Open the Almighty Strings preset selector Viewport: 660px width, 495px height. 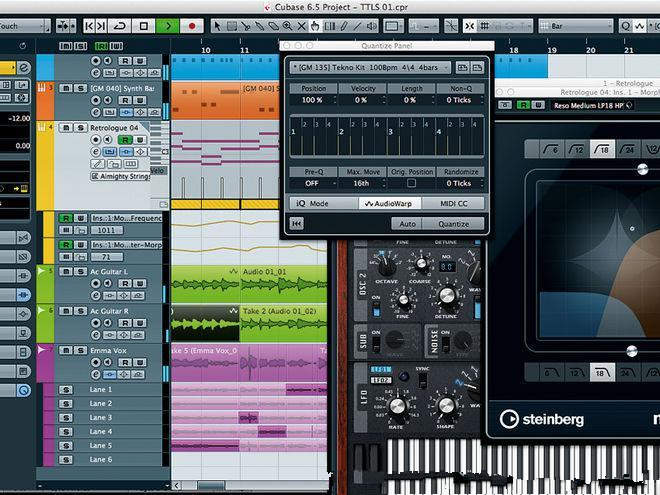pyautogui.click(x=121, y=176)
